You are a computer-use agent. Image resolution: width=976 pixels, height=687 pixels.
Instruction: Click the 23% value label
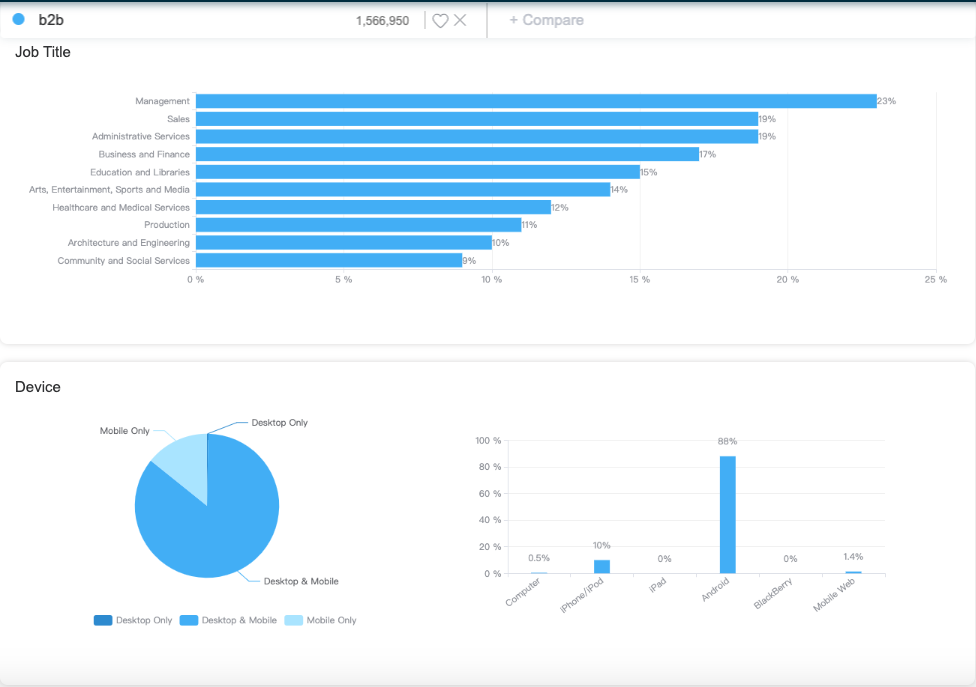click(886, 101)
